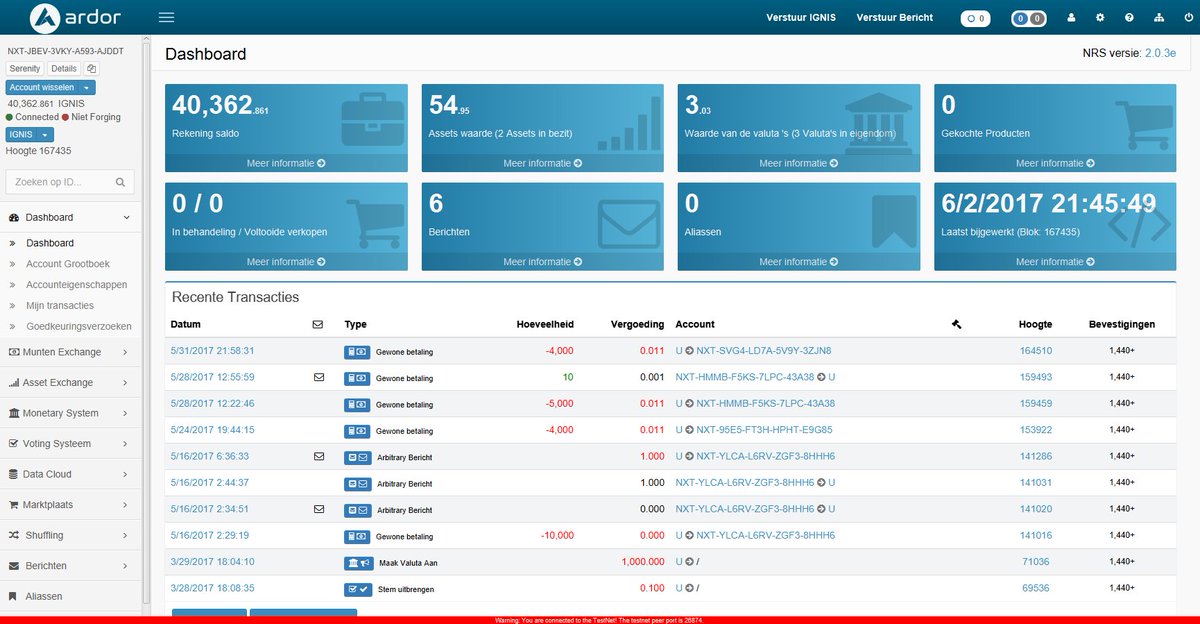Open Meer informatie on valuta's card
This screenshot has width=1200, height=624.
799,163
